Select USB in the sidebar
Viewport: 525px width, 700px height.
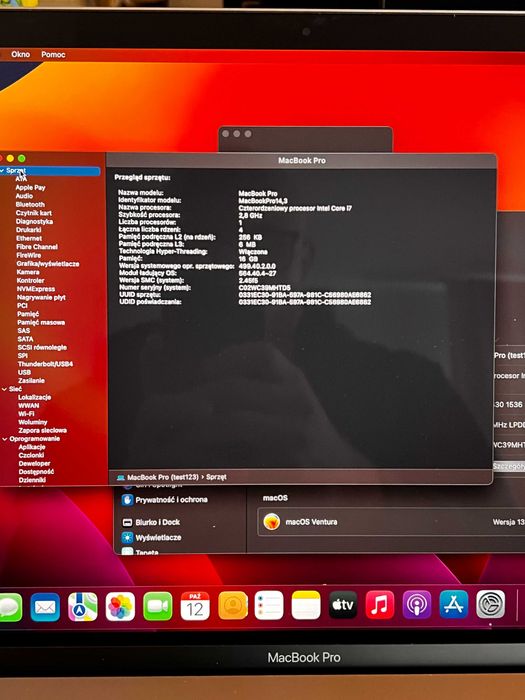coord(24,372)
